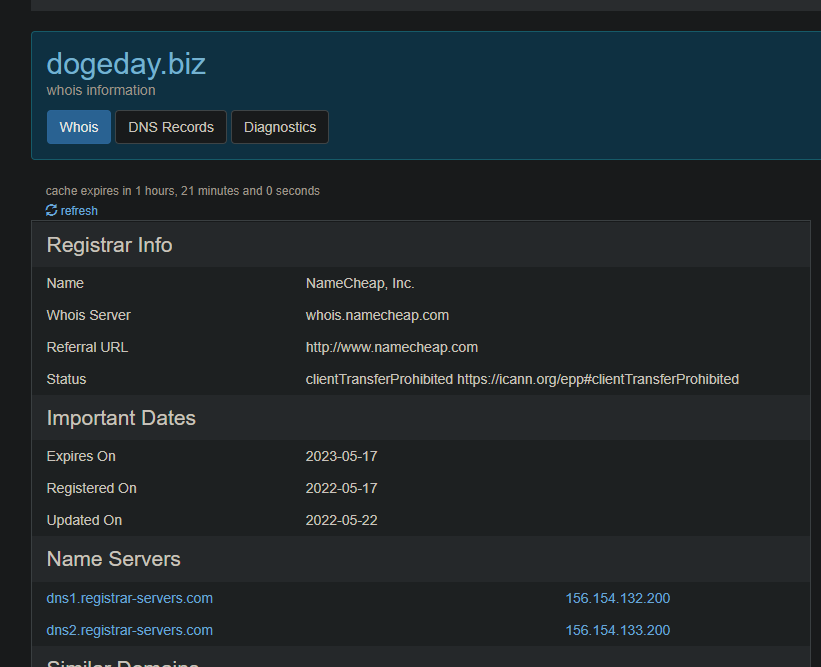The image size is (821, 667).
Task: Click the Registrar Info section header
Action: 110,245
